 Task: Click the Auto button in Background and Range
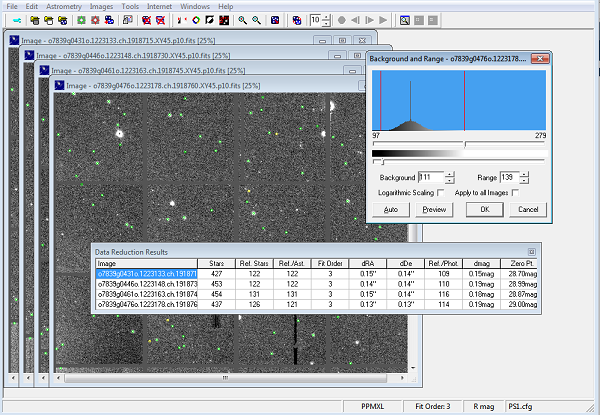tap(391, 210)
